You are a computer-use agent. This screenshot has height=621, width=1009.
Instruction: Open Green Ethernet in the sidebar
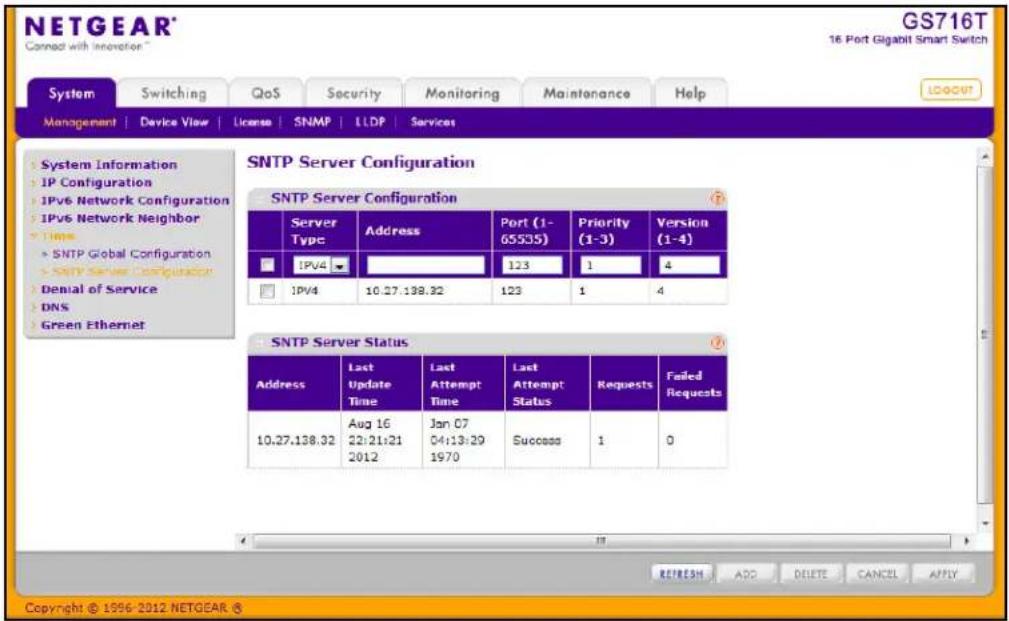pyautogui.click(x=93, y=326)
